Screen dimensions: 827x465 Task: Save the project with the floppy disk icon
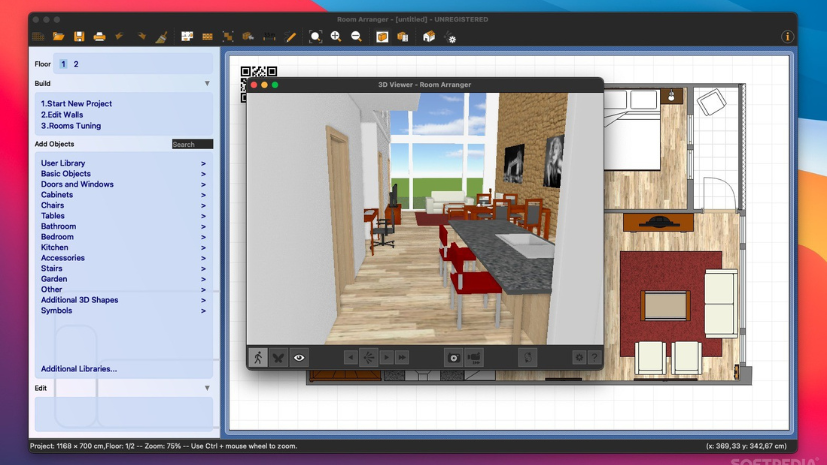[79, 37]
